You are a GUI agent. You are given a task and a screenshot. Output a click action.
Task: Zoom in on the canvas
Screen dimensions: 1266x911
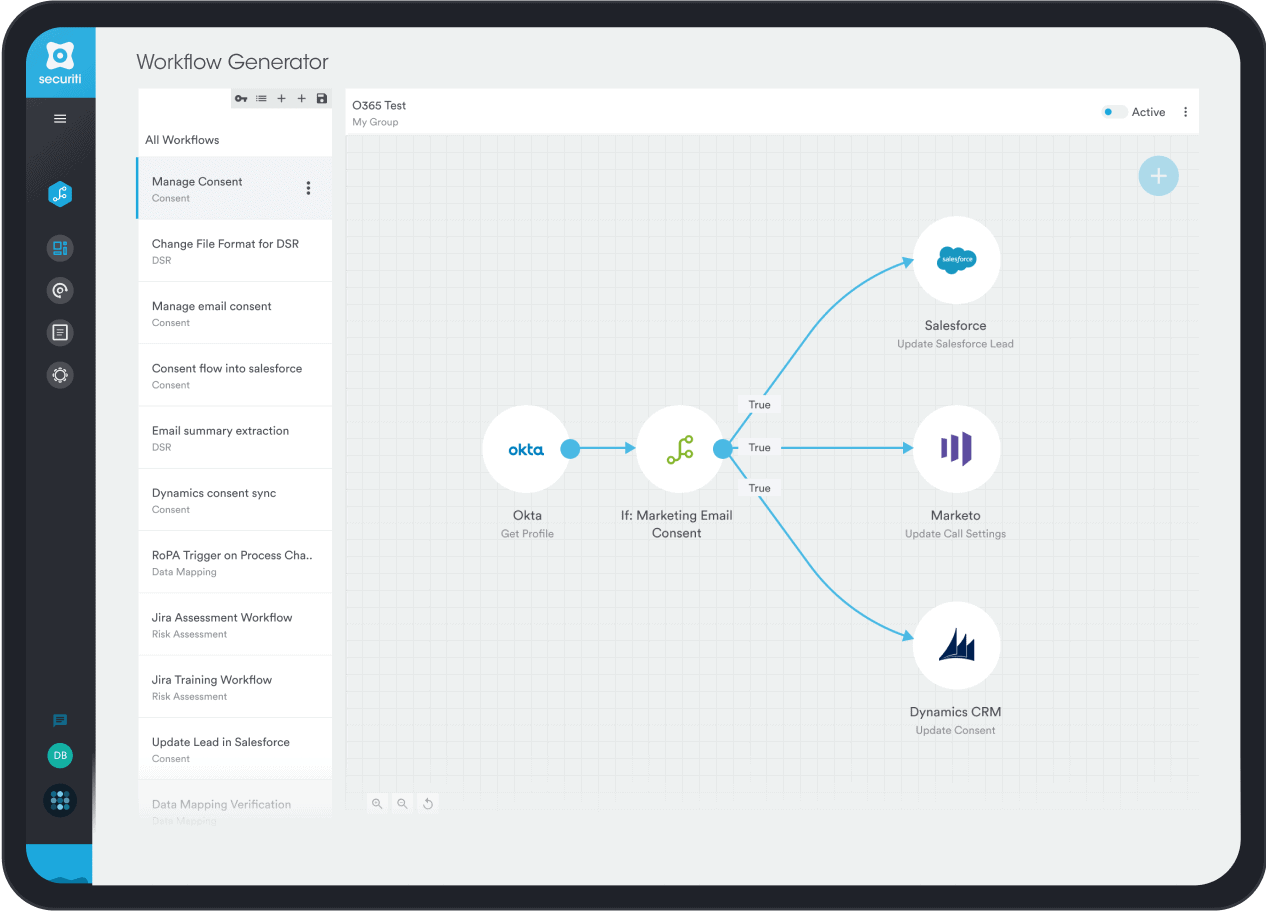point(377,803)
